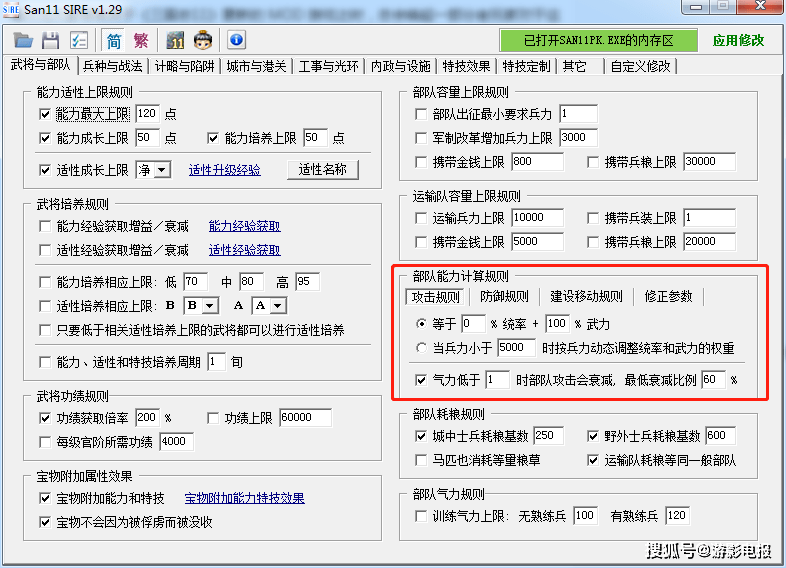Click 运输兵力上限 field 10000
The width and height of the screenshot is (786, 568).
coord(537,218)
